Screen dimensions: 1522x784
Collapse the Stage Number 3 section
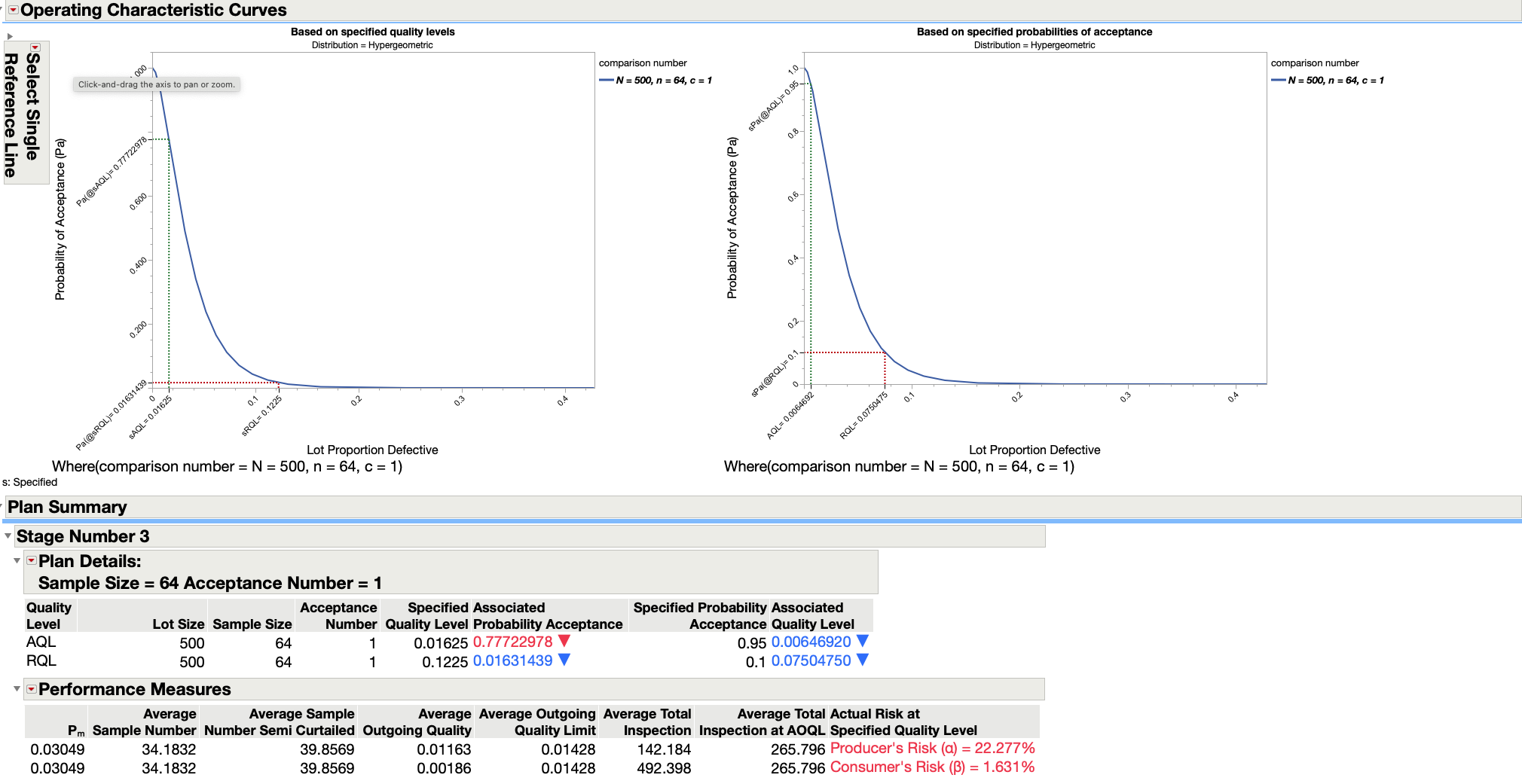coord(8,536)
